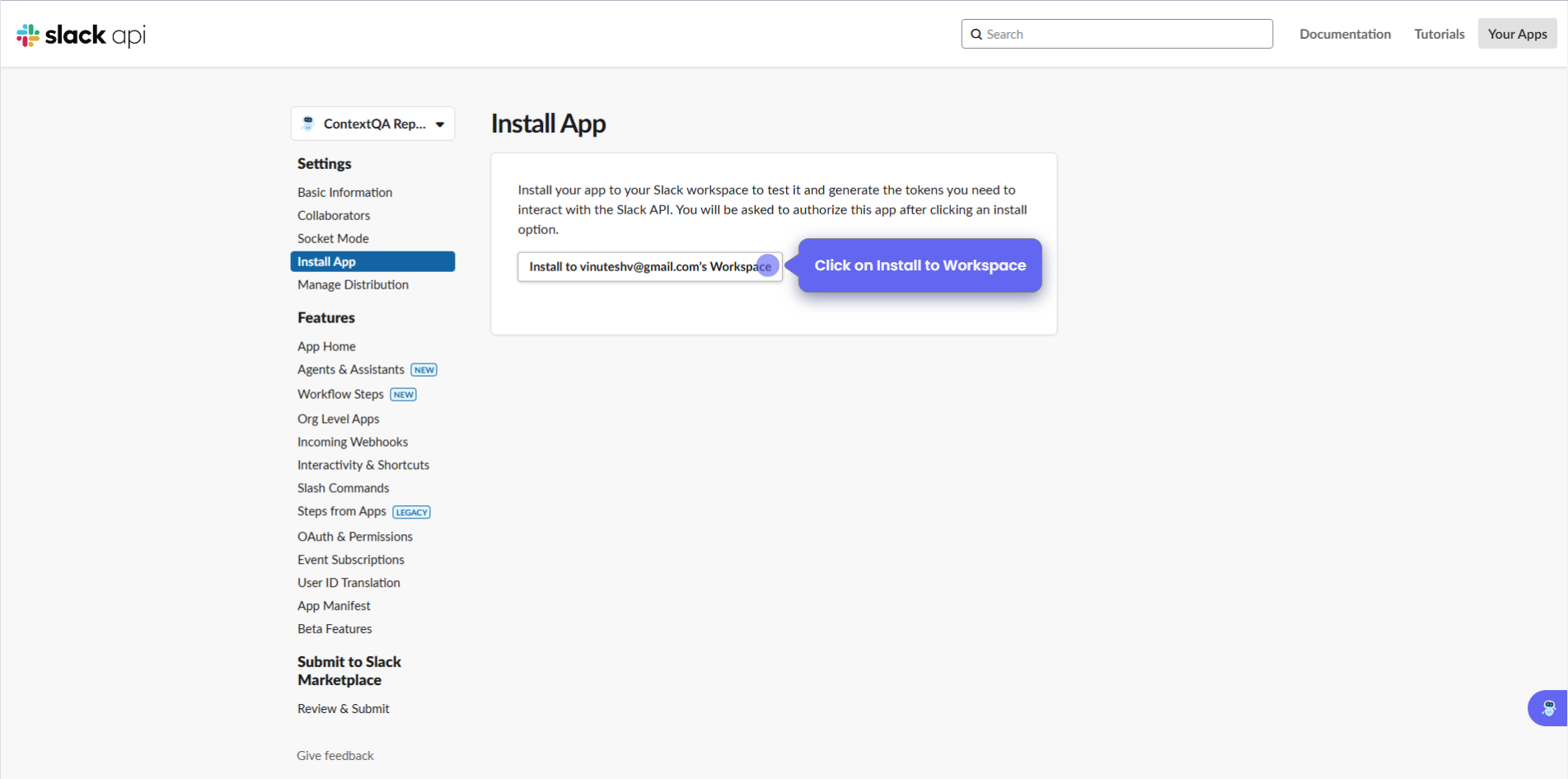This screenshot has height=779, width=1568.
Task: Open Basic Information settings
Action: 344,192
